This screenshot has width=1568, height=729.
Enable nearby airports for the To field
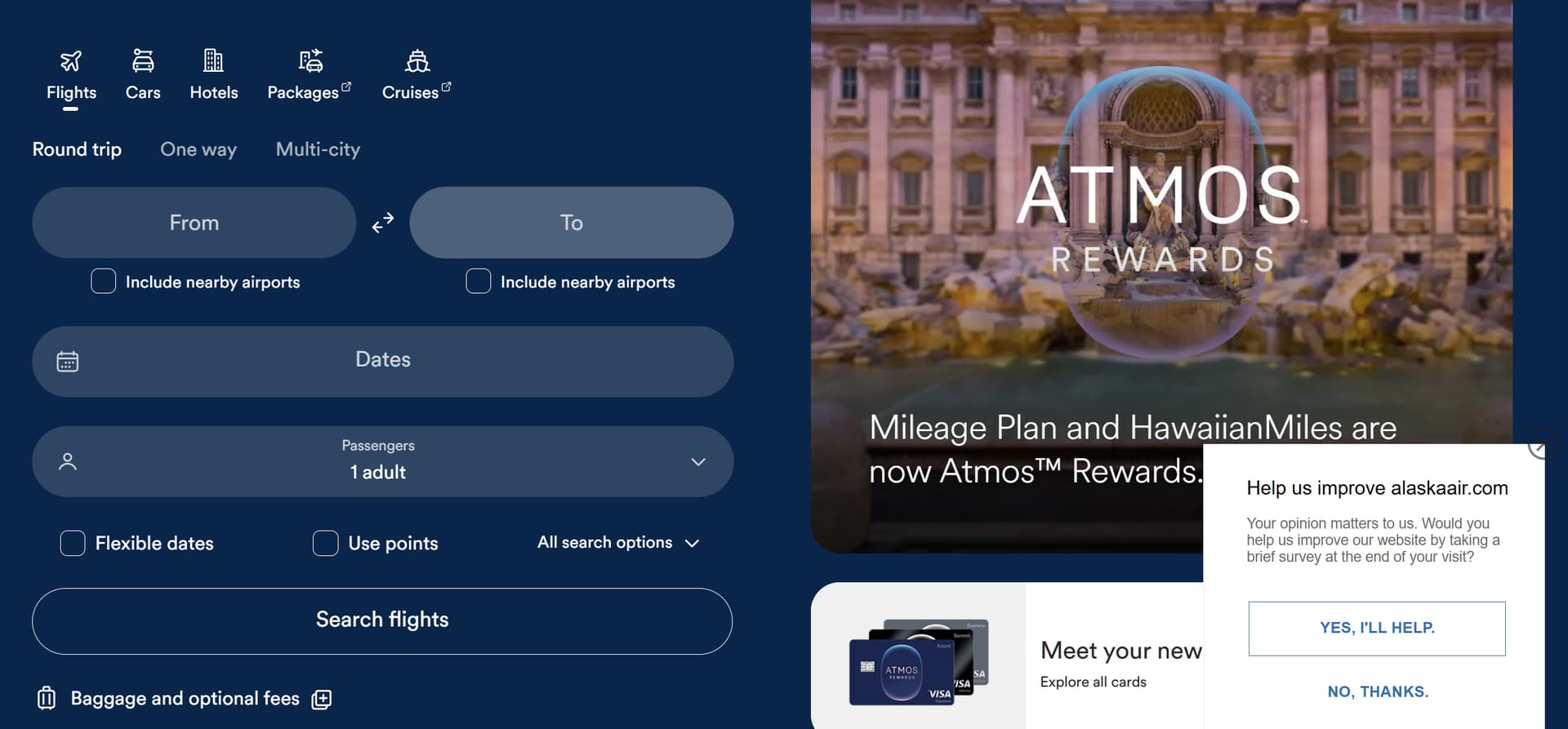point(479,282)
